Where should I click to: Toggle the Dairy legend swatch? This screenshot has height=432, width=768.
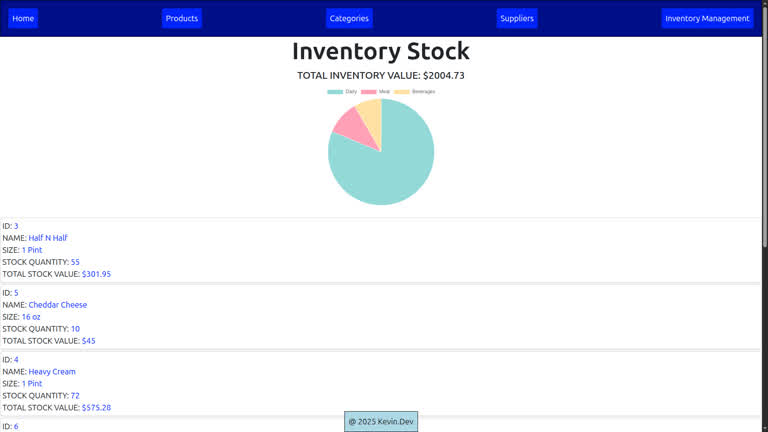[335, 92]
